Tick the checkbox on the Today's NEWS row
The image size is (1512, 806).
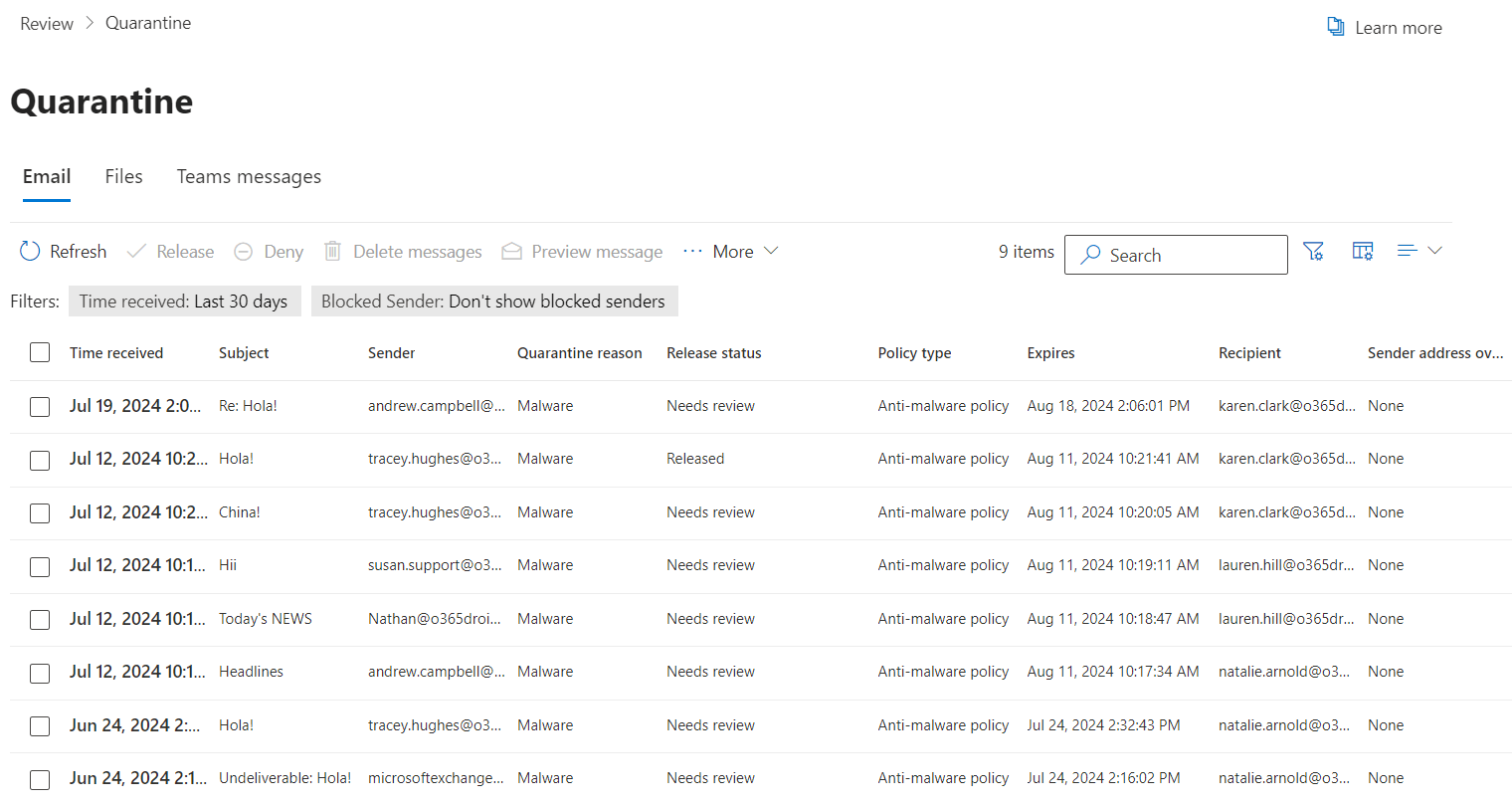(x=40, y=619)
